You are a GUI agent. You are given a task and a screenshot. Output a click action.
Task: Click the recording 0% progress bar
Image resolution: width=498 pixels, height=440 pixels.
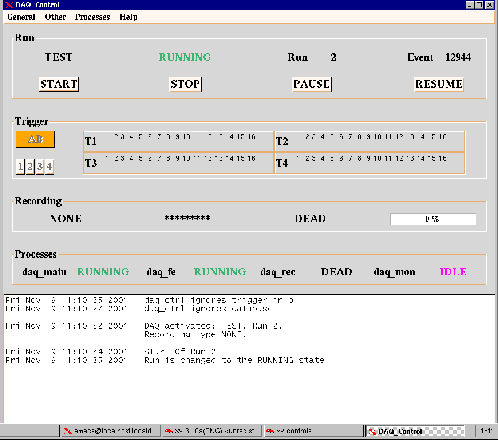click(x=433, y=219)
